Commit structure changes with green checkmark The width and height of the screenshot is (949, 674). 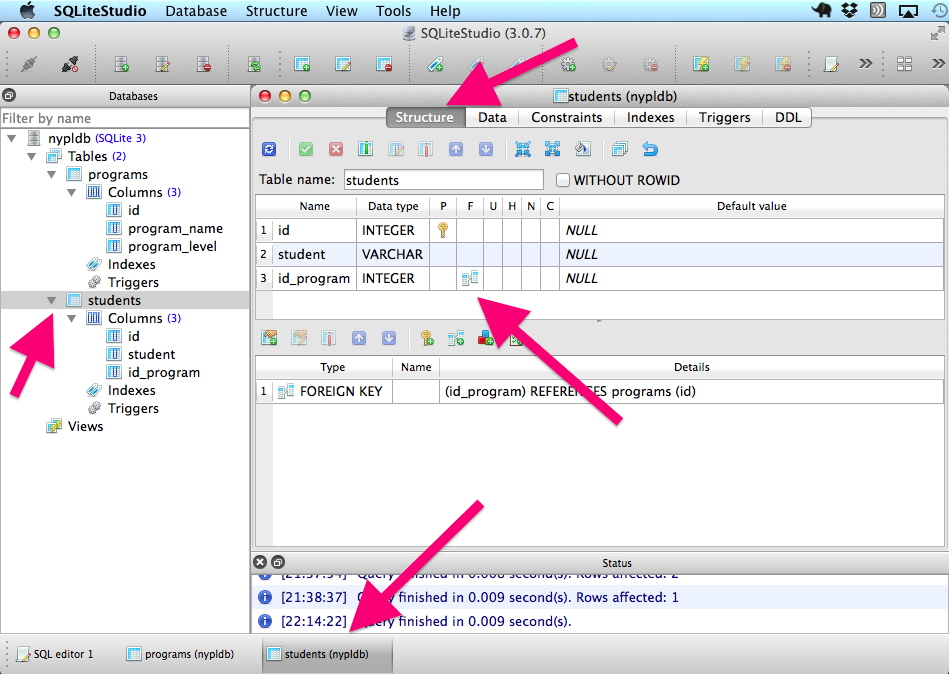(x=306, y=149)
